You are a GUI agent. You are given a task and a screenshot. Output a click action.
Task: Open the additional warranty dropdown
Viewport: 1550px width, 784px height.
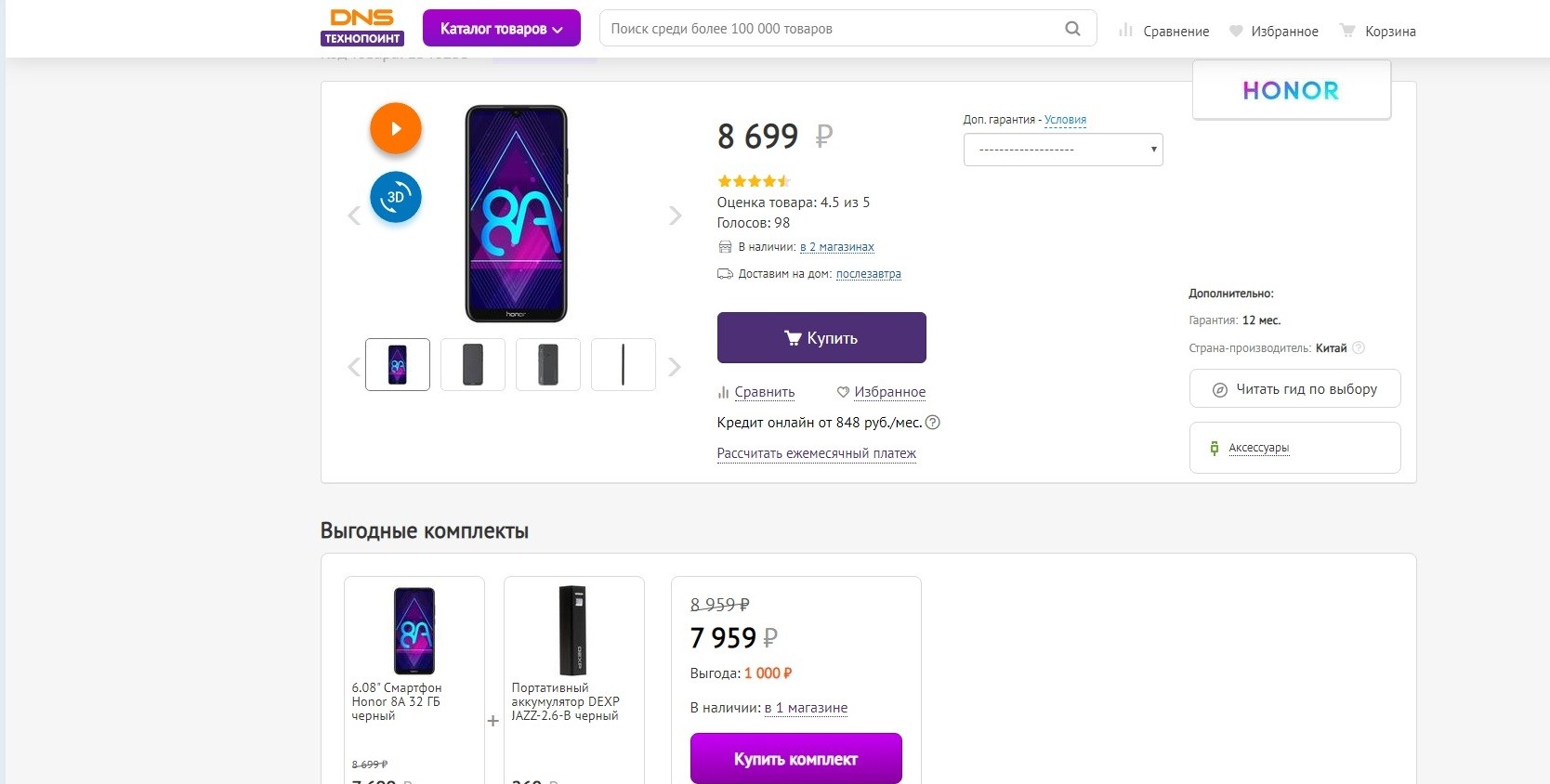pos(1063,150)
